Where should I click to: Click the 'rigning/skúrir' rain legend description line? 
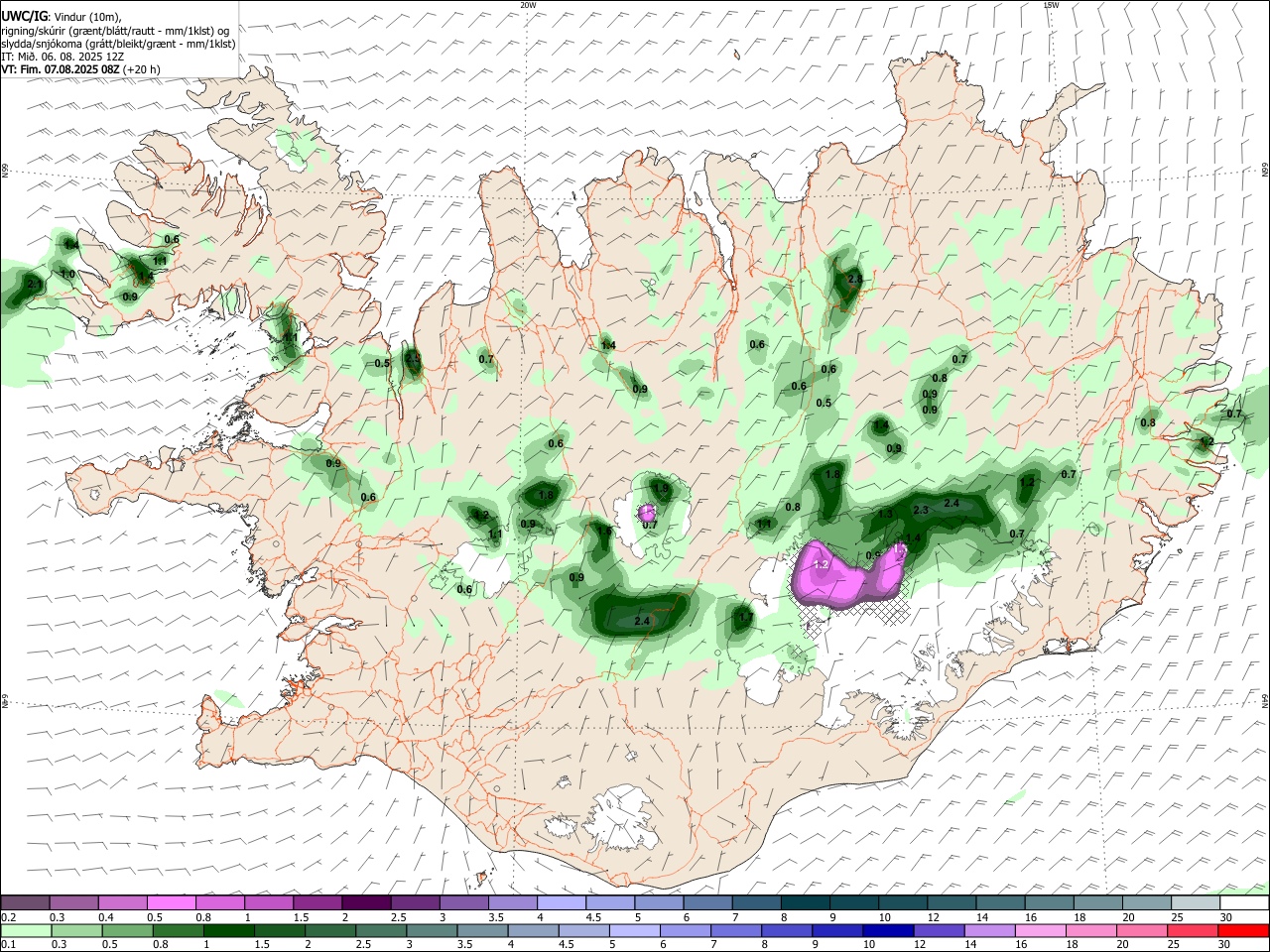(x=116, y=31)
